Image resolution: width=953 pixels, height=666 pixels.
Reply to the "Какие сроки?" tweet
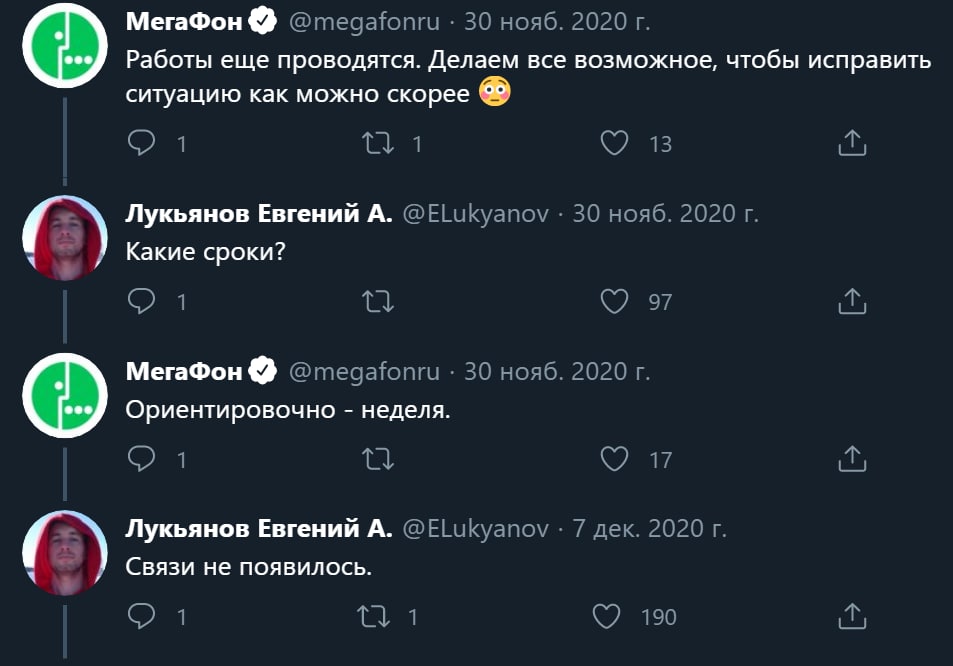tap(143, 301)
